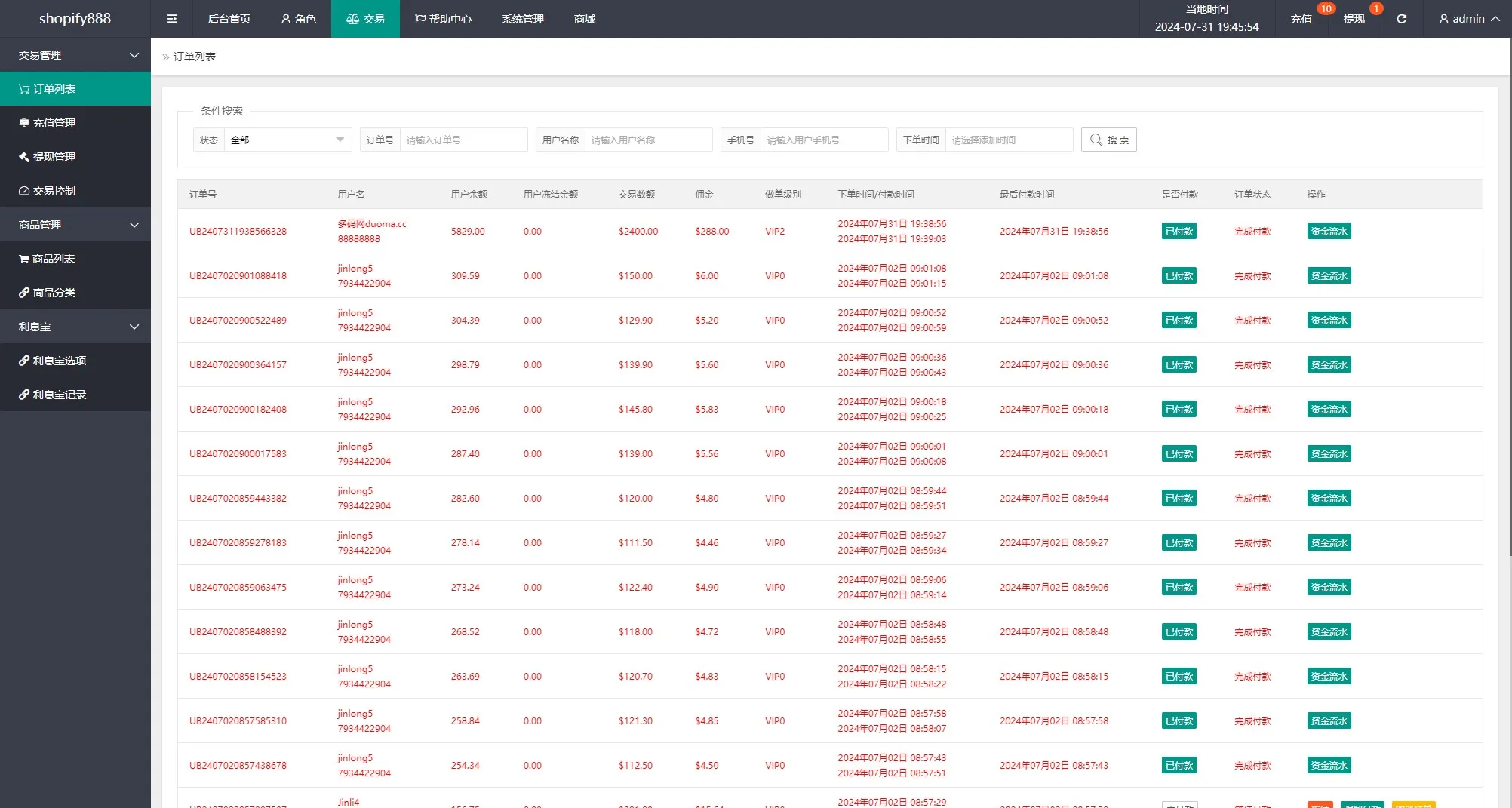
Task: Open 利息宝记录 in the sidebar
Action: click(x=75, y=395)
